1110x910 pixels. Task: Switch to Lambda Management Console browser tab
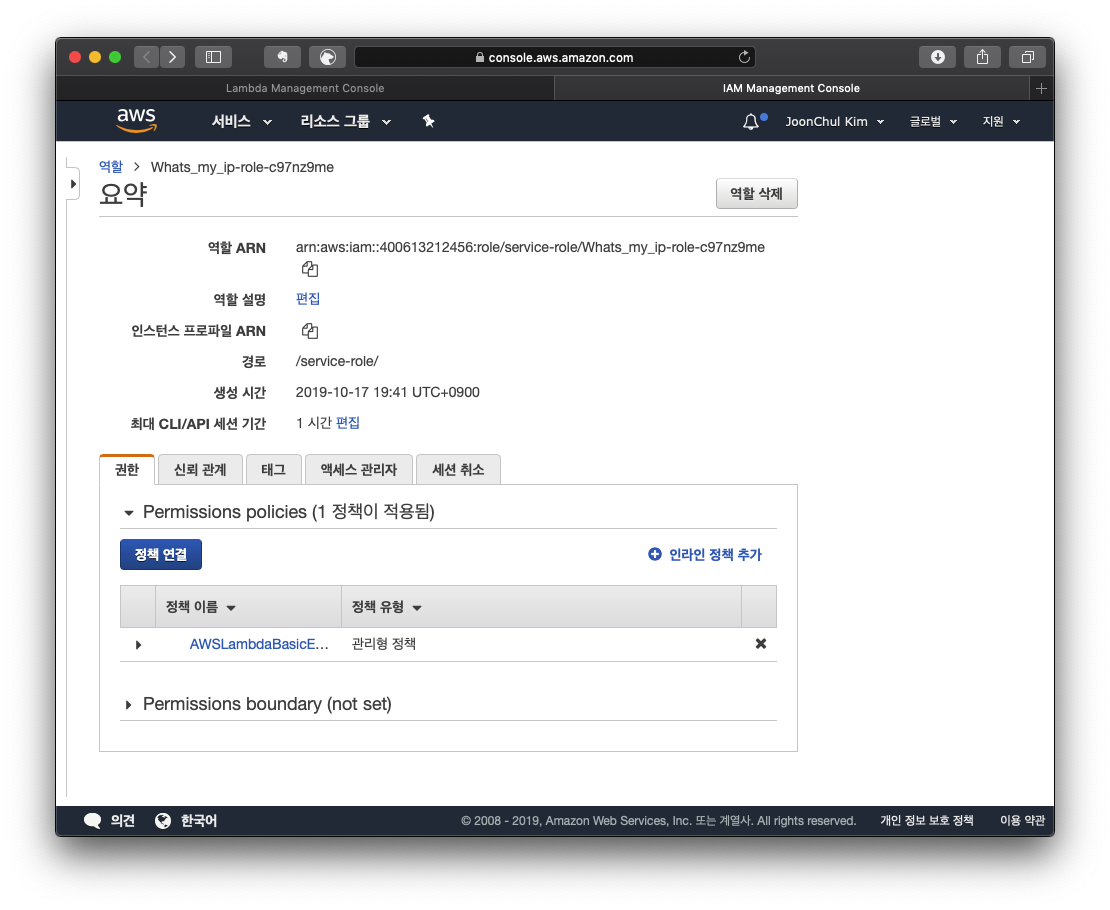[305, 88]
